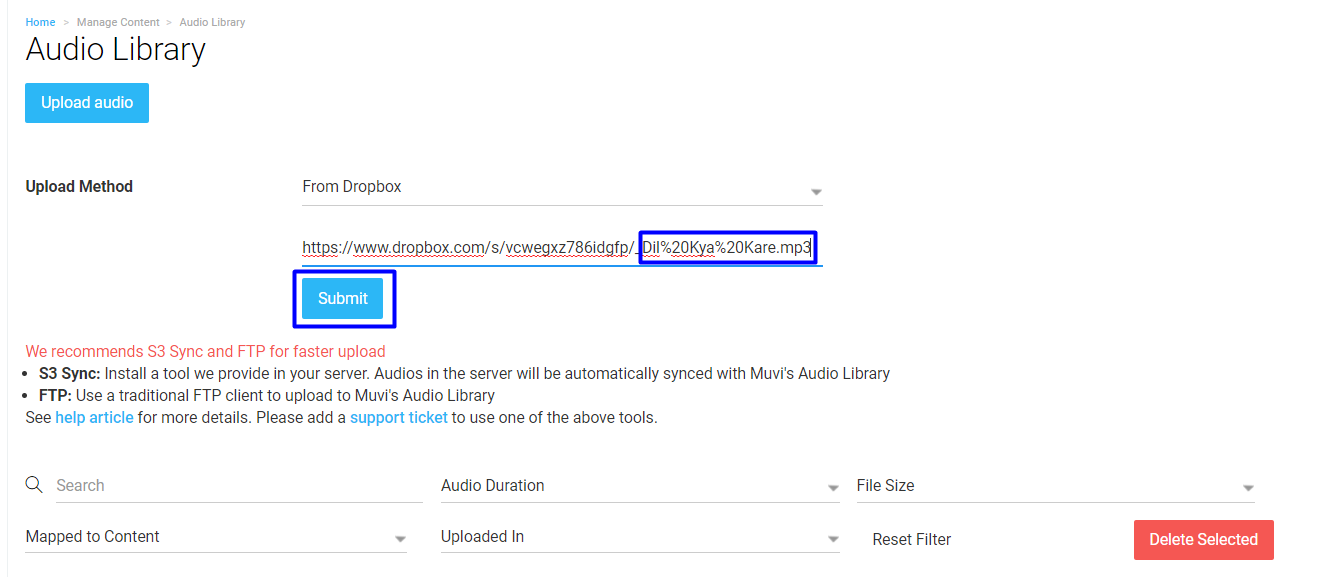
Task: Click the Audio Duration filter field
Action: tap(640, 485)
